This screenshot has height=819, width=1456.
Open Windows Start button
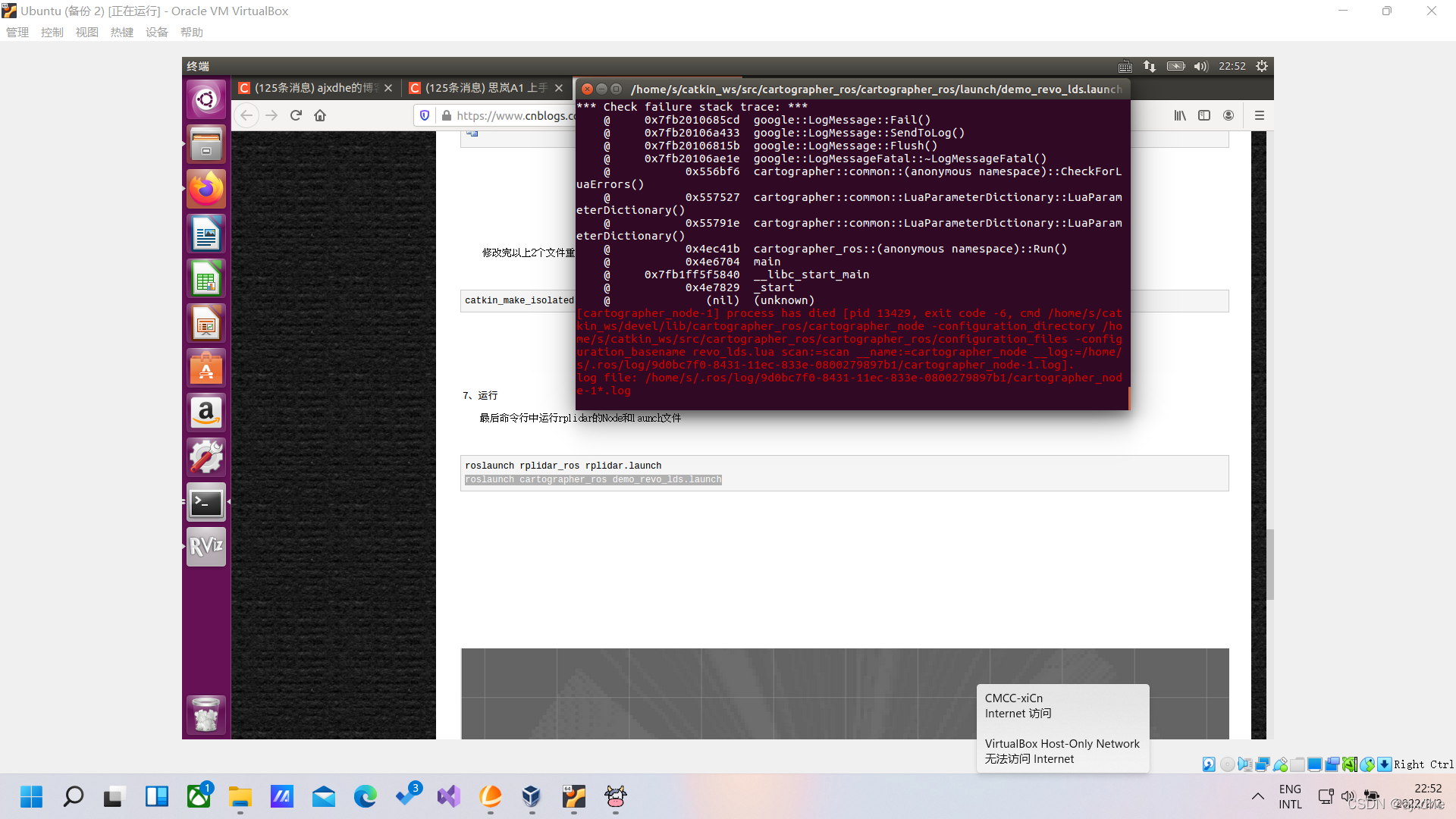(31, 796)
